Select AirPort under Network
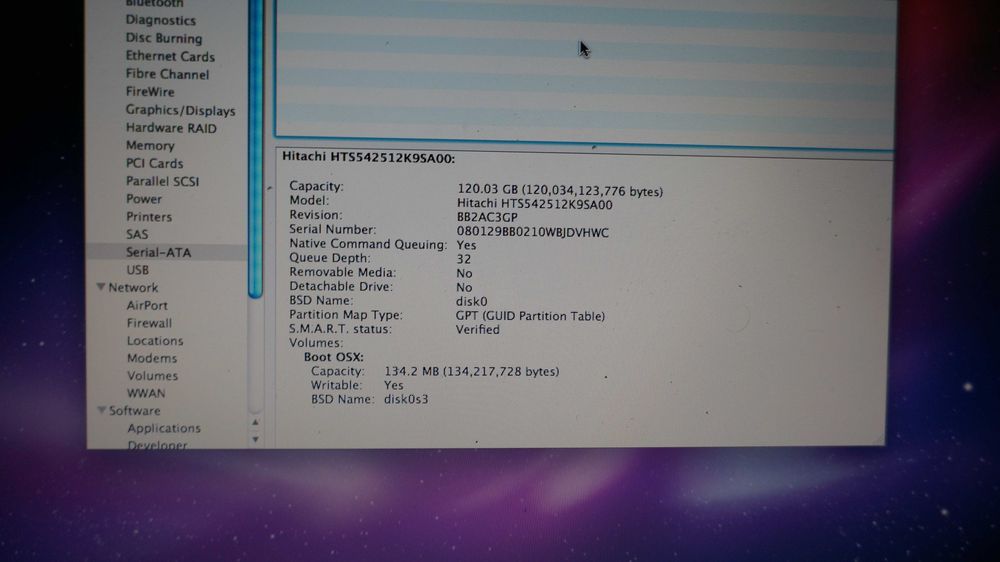 [x=147, y=306]
